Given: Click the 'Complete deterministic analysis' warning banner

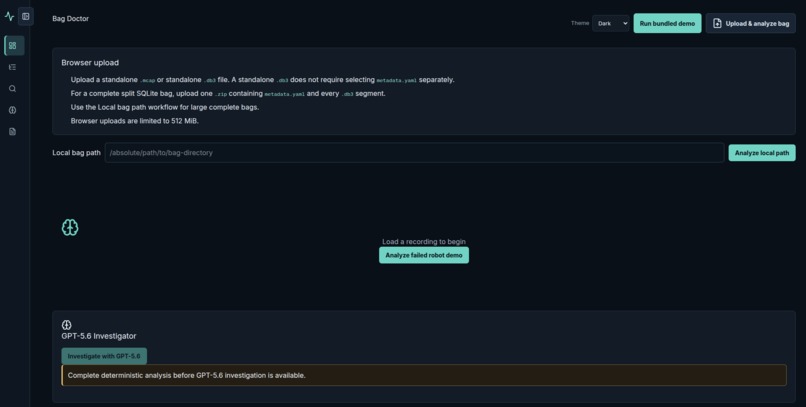Looking at the screenshot, I should coord(424,375).
